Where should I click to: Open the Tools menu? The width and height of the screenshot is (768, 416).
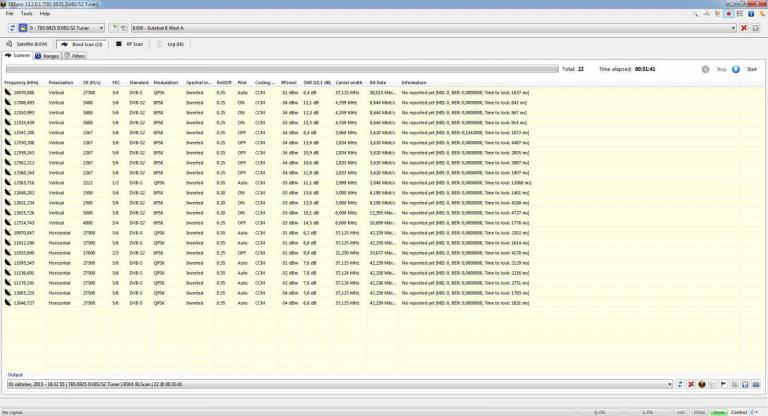(x=26, y=13)
